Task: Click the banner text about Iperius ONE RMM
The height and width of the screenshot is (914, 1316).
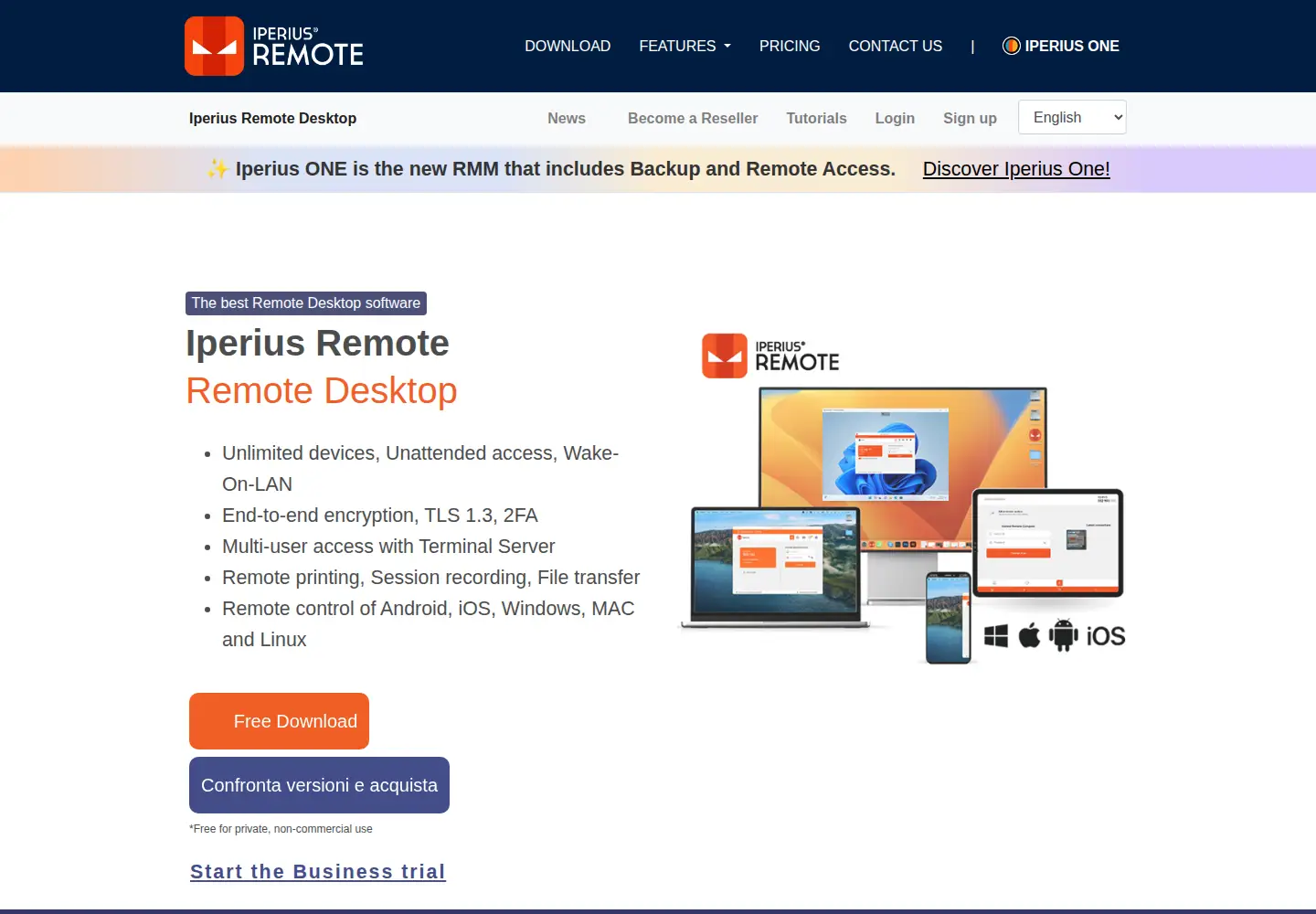Action: (x=566, y=169)
